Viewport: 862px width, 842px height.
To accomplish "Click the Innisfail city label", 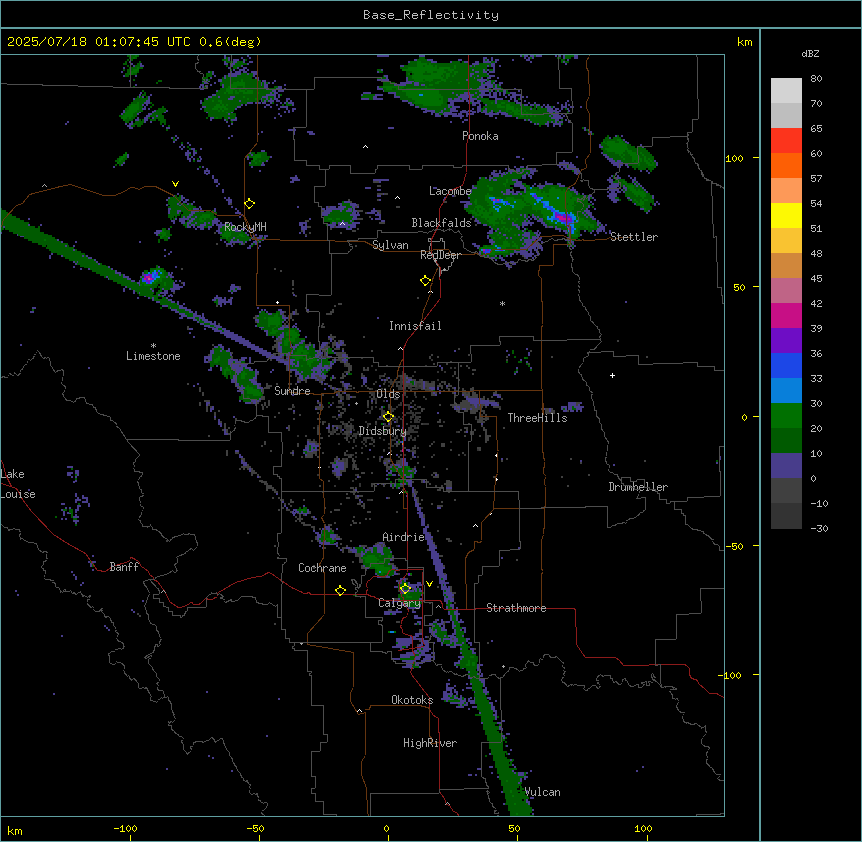I will click(415, 326).
